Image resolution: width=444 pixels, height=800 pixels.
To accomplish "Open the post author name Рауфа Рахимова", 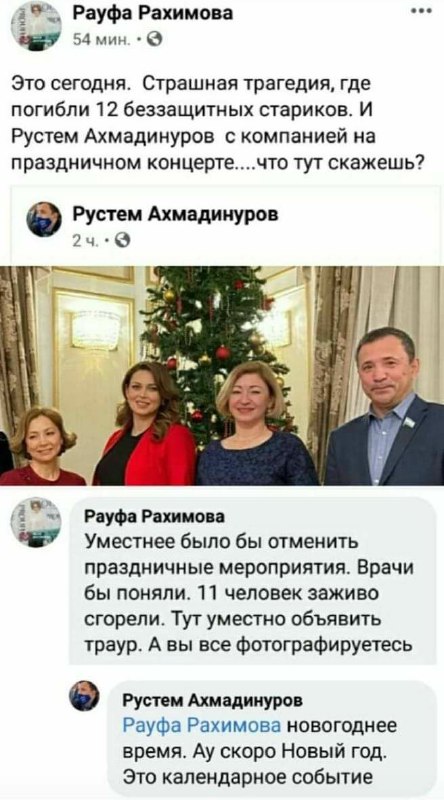I will (x=153, y=12).
